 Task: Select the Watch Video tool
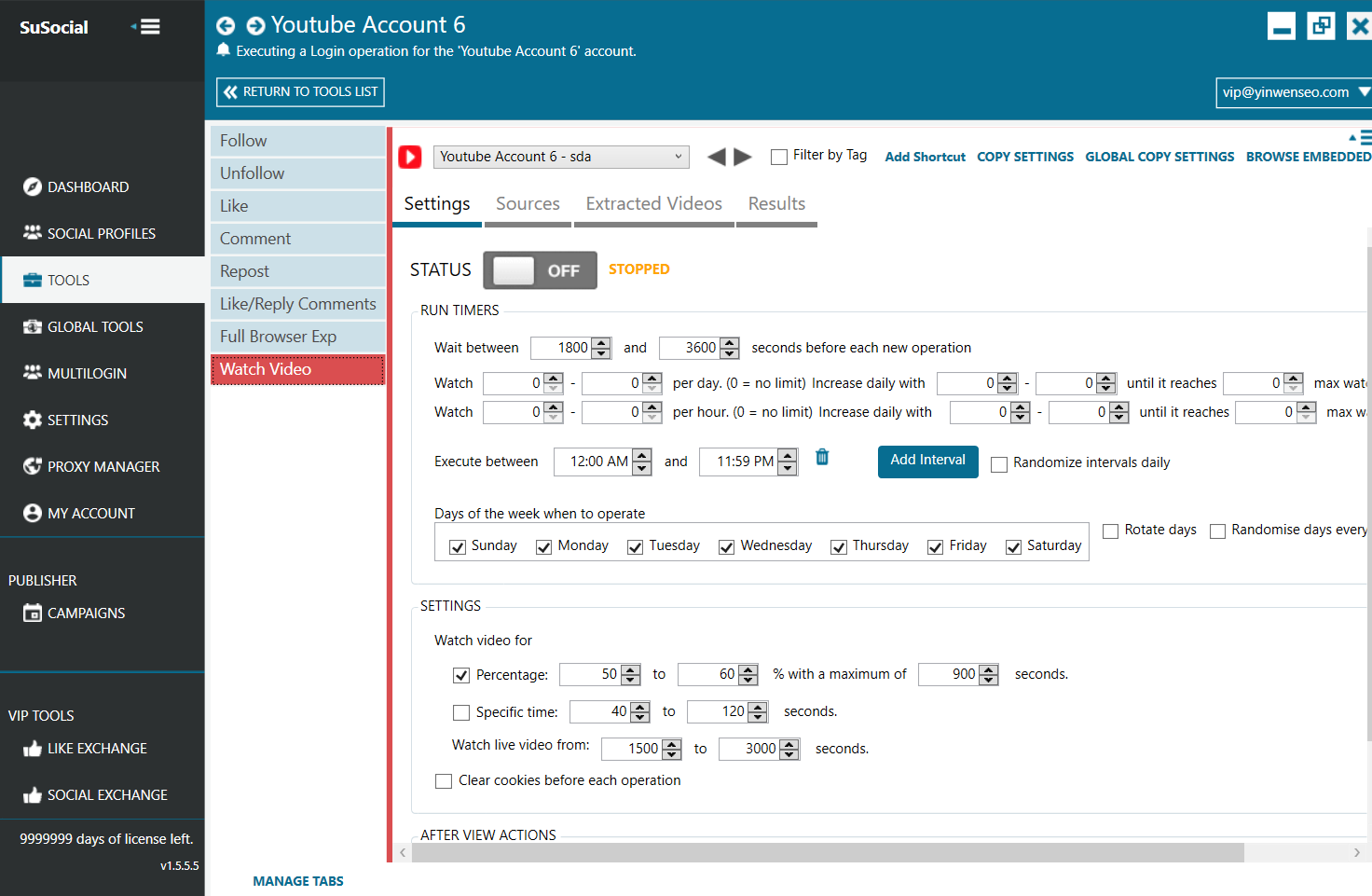[x=298, y=369]
